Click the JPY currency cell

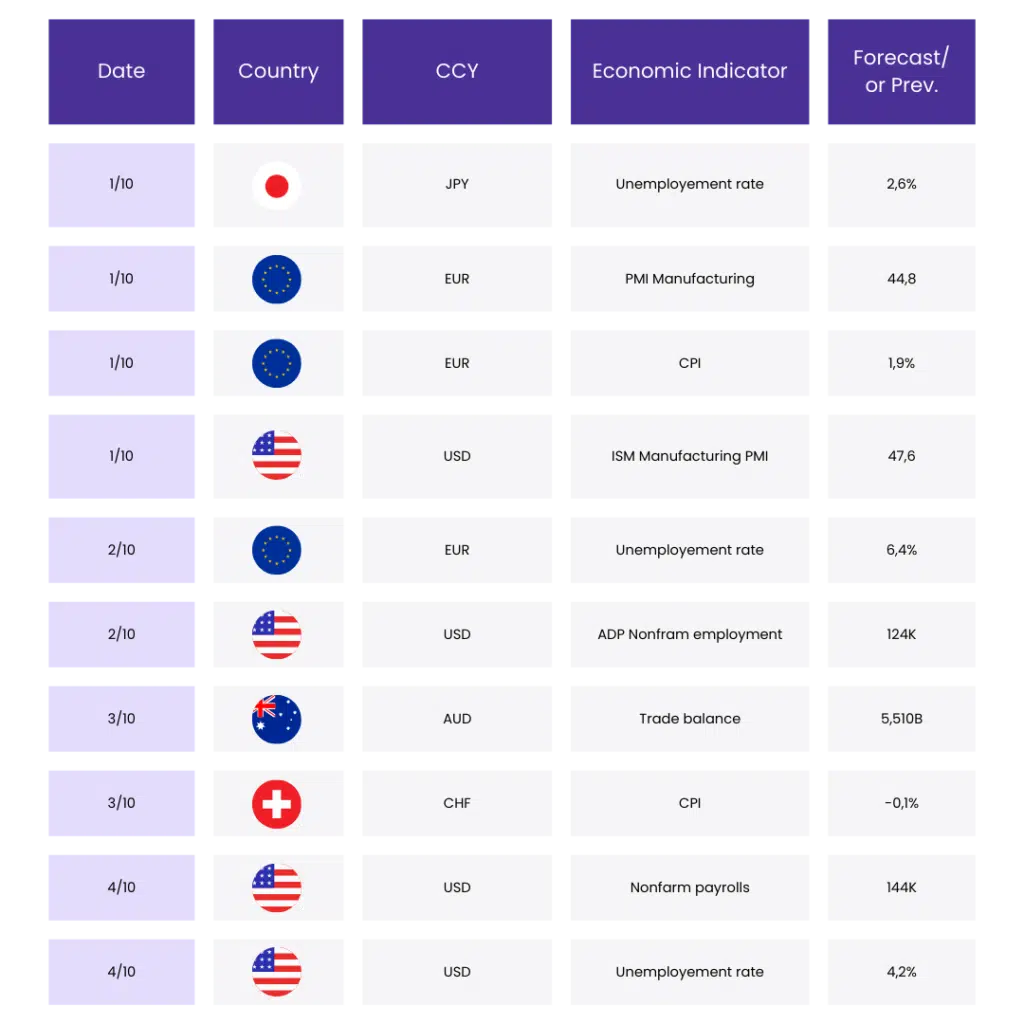click(457, 185)
